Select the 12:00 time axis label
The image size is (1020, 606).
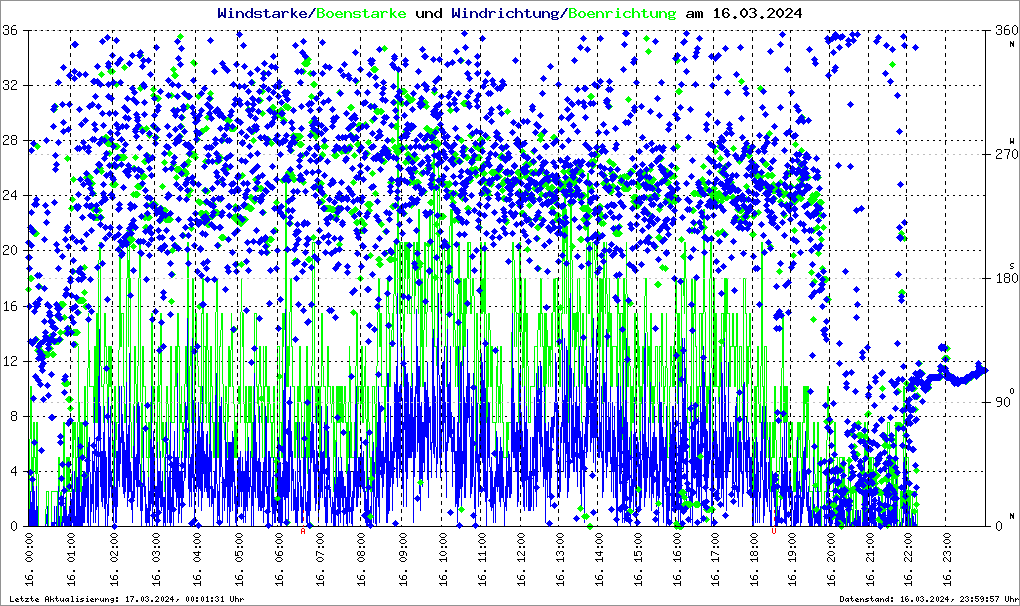tap(521, 559)
